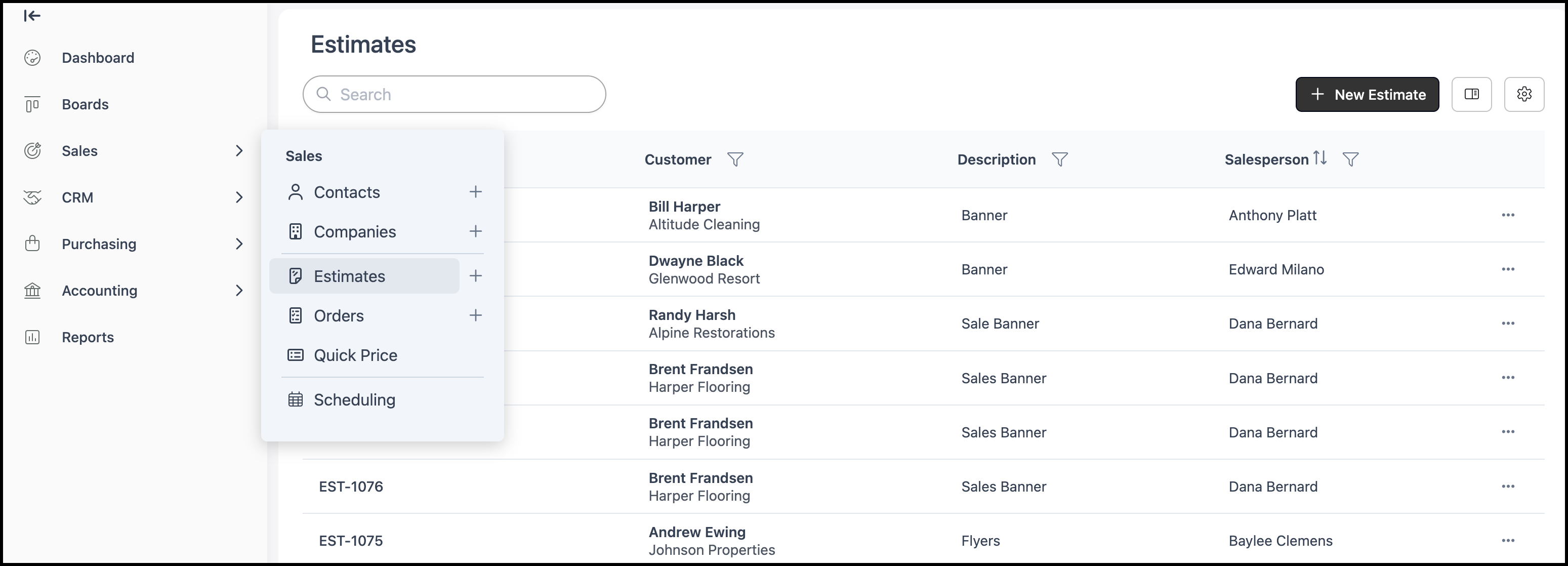Collapse the sidebar with the arrow icon

32,16
